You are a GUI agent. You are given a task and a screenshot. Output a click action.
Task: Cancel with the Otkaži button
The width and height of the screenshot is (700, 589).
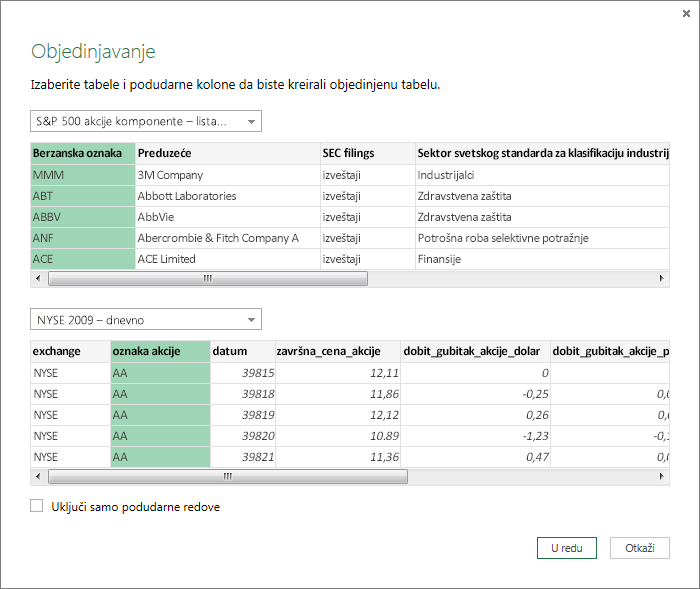(x=639, y=548)
